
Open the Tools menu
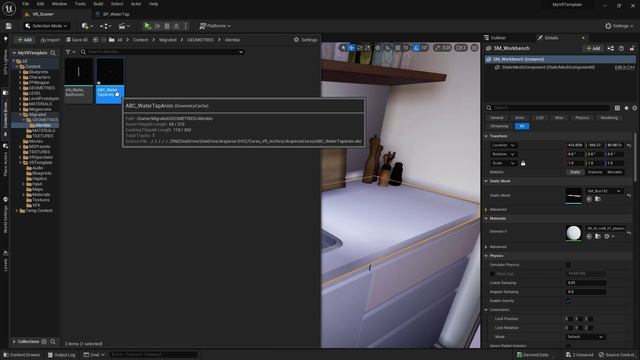80,4
